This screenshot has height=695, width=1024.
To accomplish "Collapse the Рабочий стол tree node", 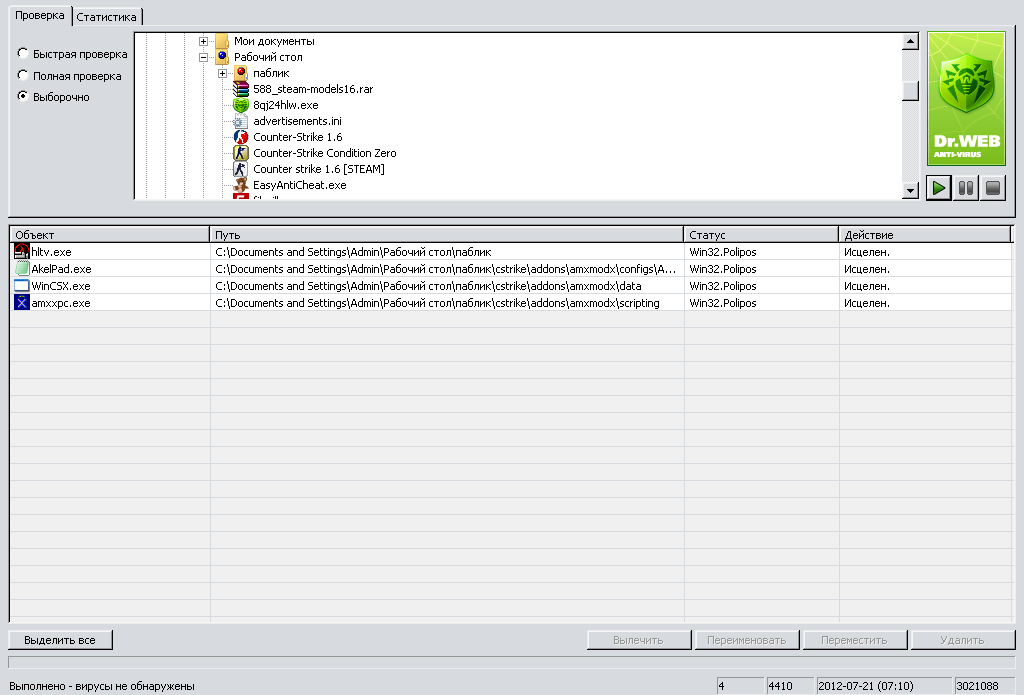I will [203, 57].
